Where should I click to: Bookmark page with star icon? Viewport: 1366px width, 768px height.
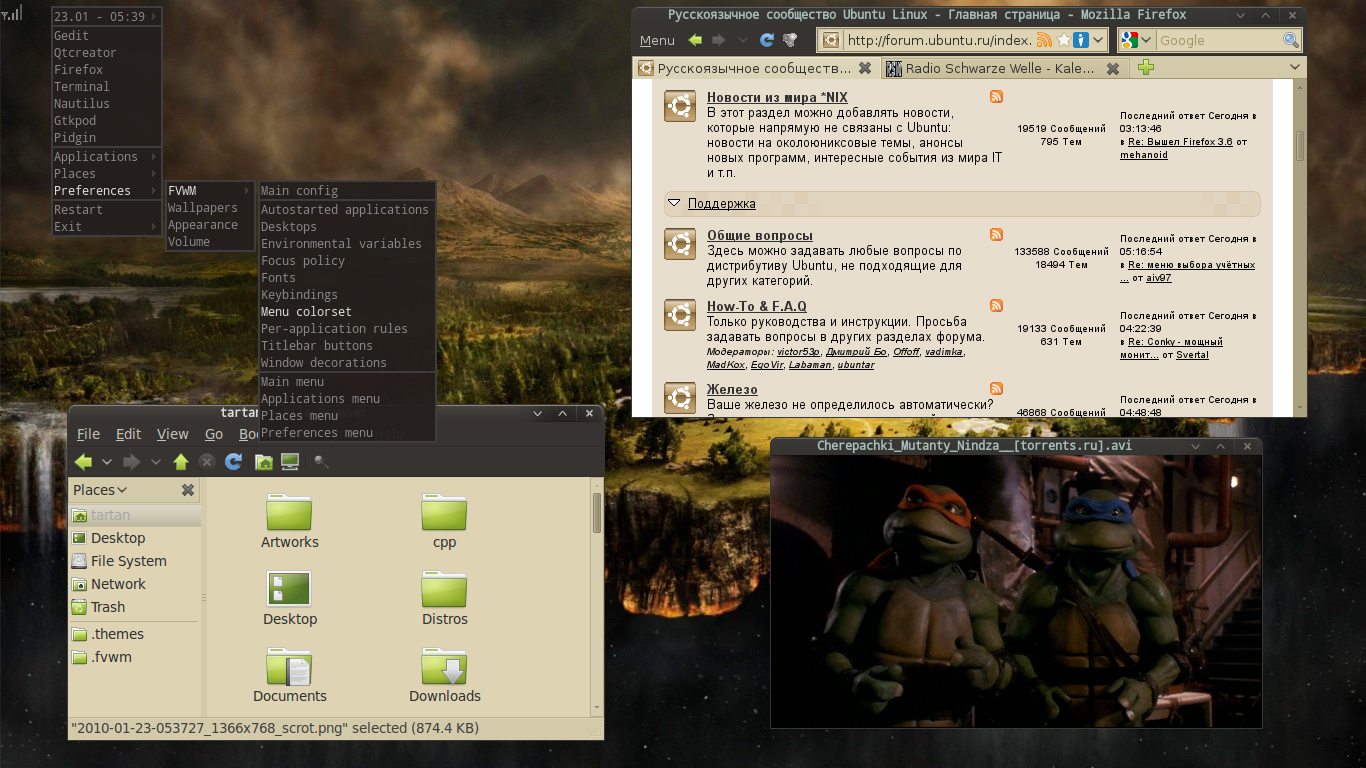coord(1063,40)
